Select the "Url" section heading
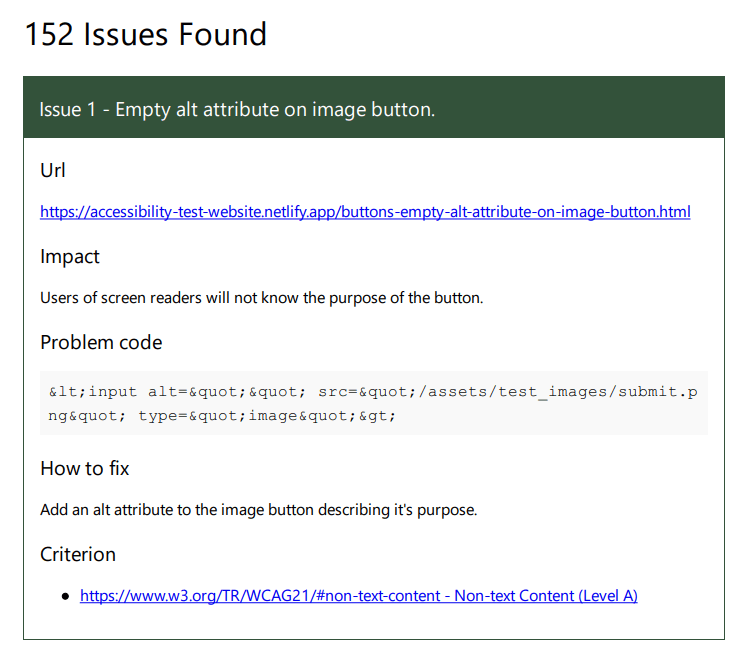This screenshot has height=652, width=743. [53, 171]
